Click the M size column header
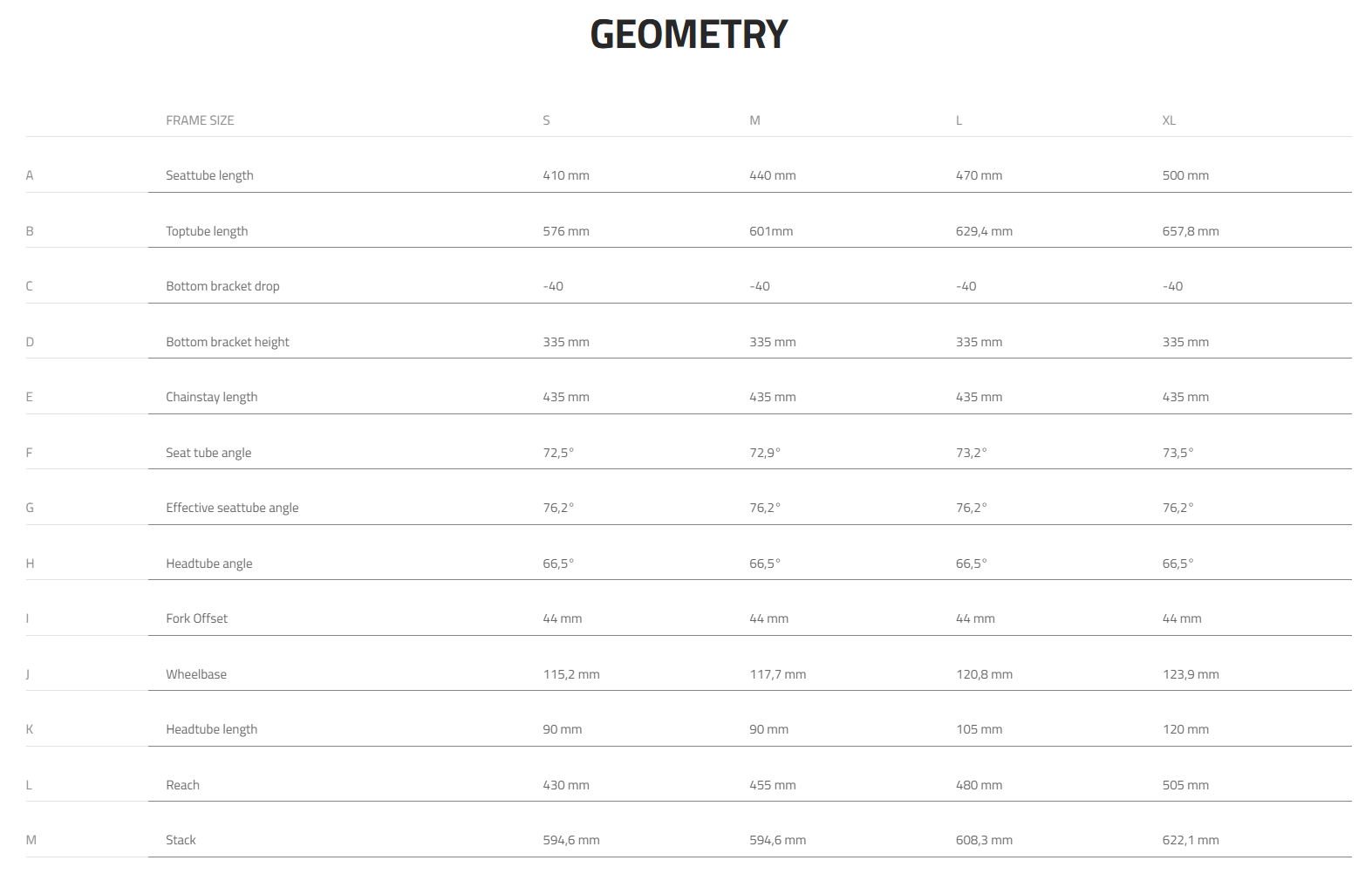The height and width of the screenshot is (874, 1372). click(x=754, y=120)
